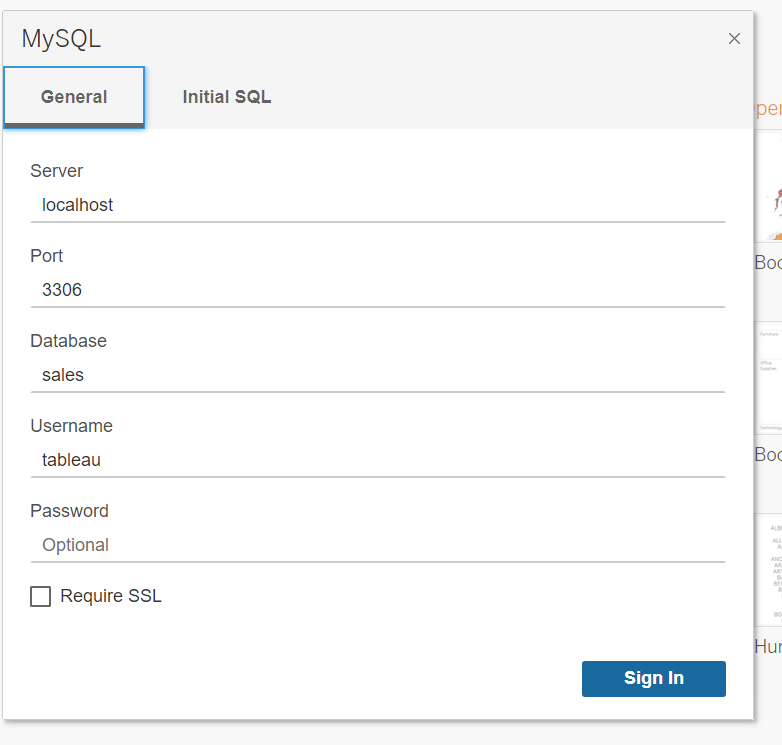Click the Database label
782x745 pixels.
click(x=68, y=341)
